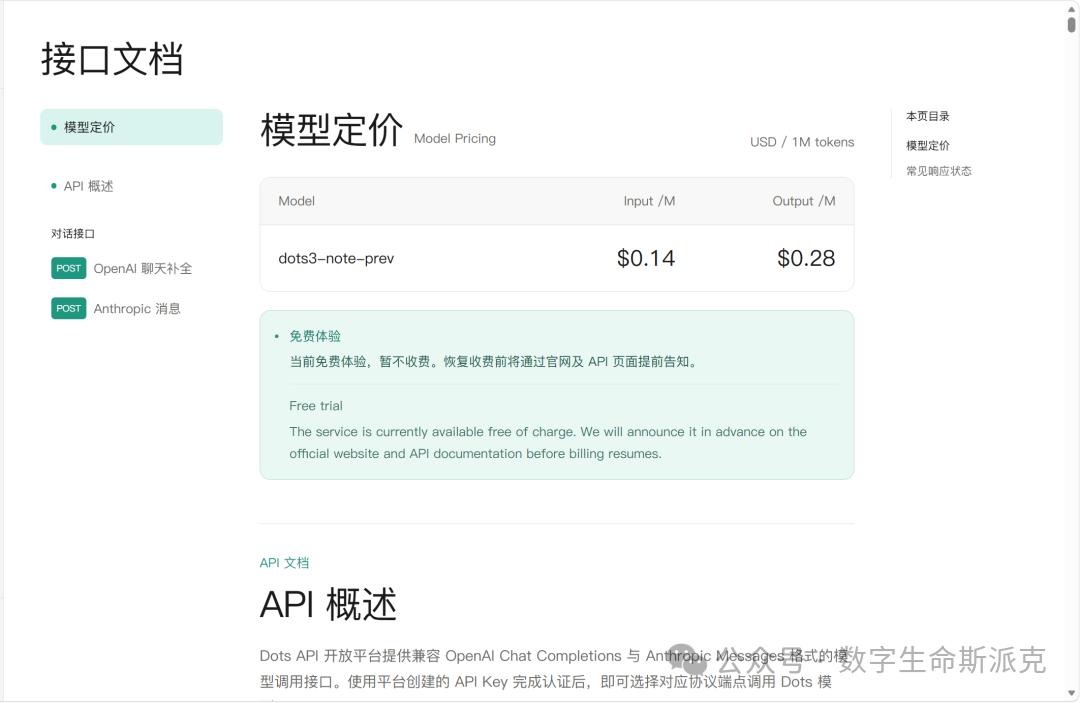Click the dots3-note-prev model name
1080x703 pixels.
(x=336, y=259)
